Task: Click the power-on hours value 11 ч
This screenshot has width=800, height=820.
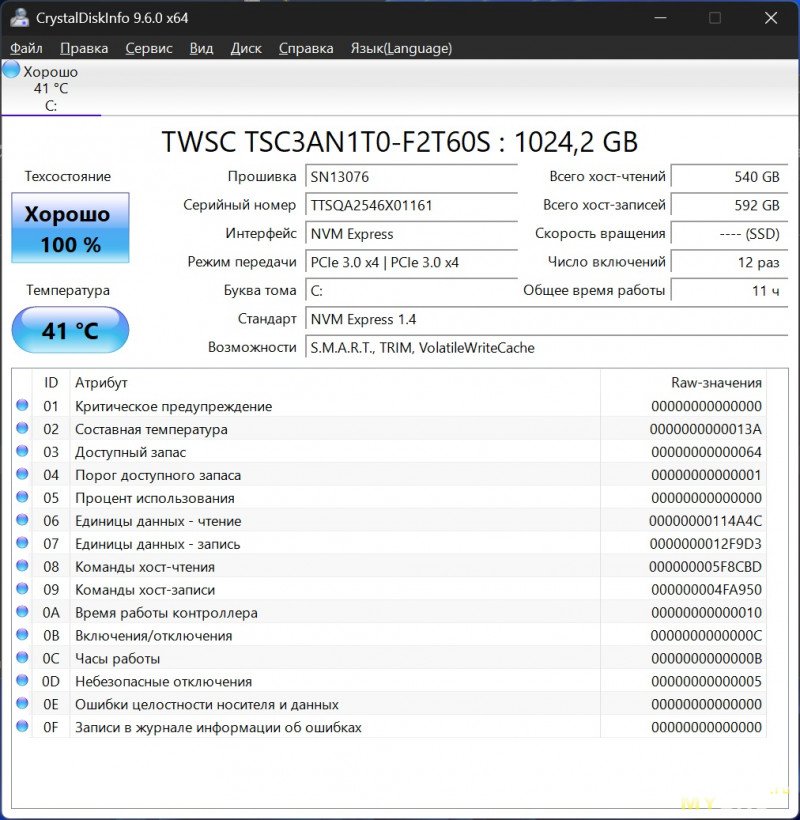Action: (x=729, y=290)
